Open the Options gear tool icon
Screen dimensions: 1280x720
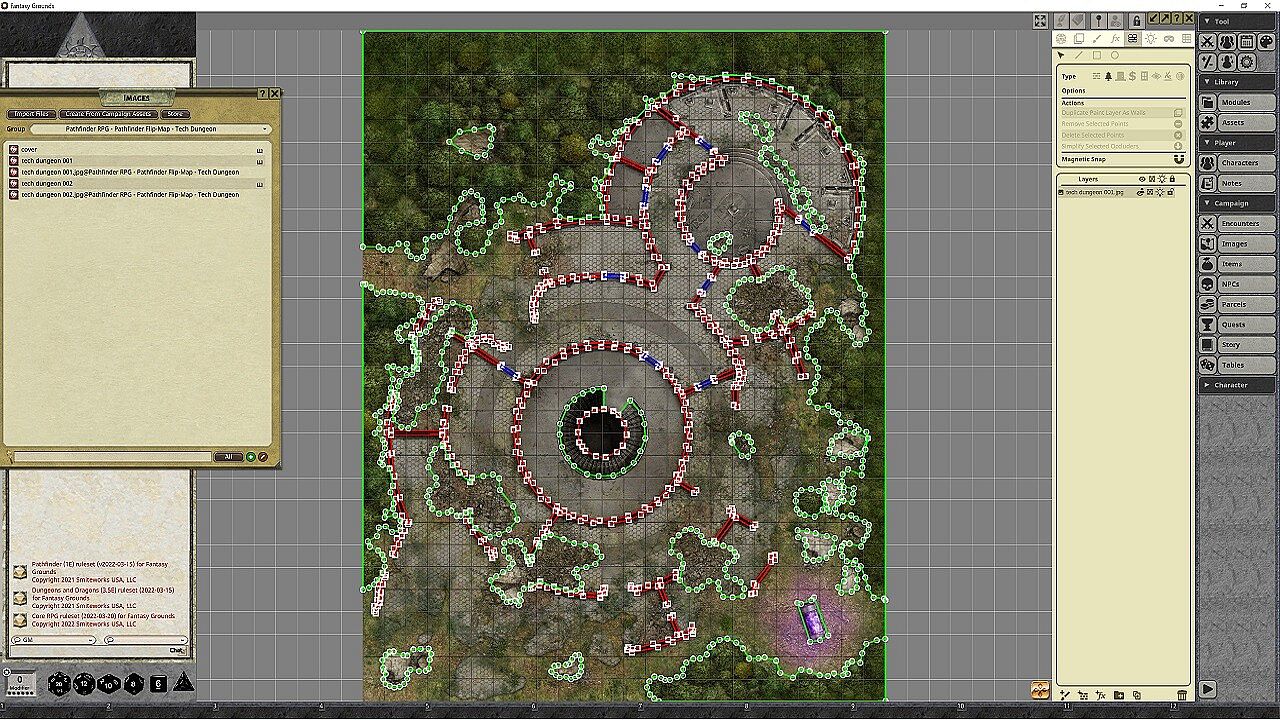click(1246, 62)
